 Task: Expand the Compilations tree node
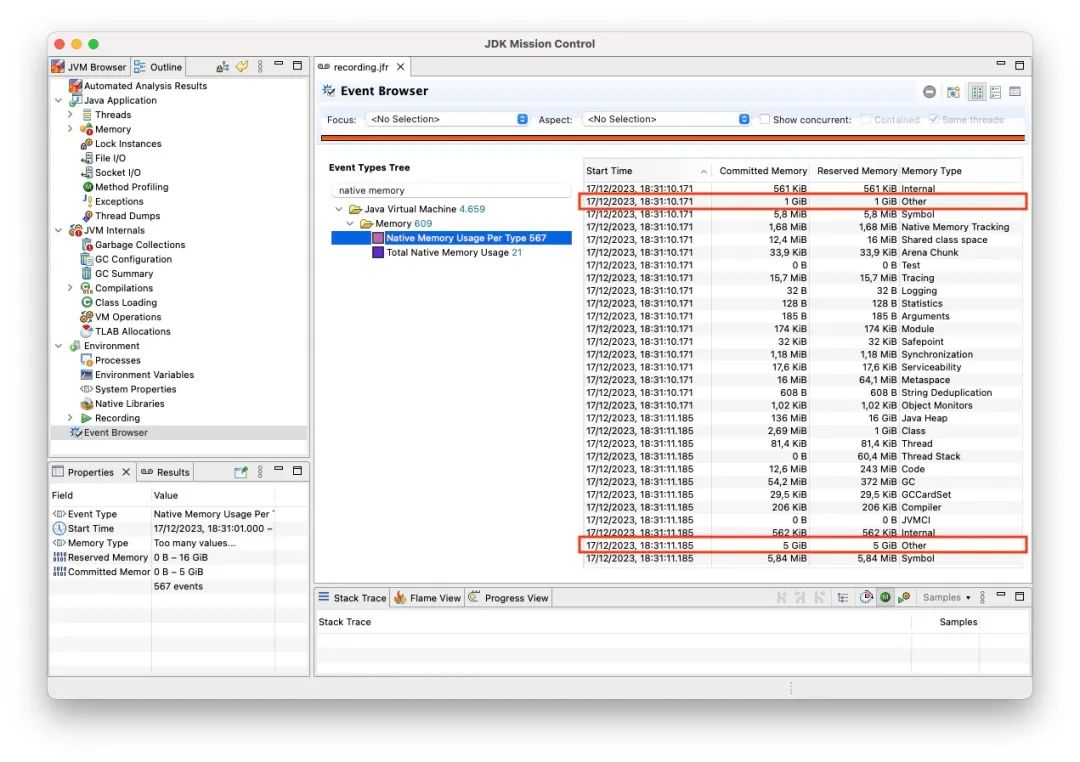[70, 288]
